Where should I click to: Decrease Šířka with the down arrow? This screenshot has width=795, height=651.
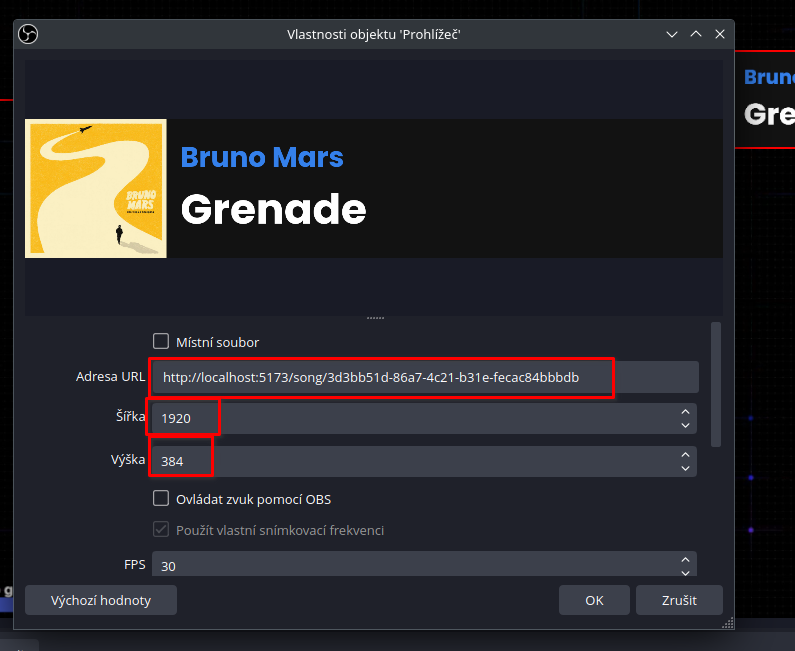pos(685,425)
